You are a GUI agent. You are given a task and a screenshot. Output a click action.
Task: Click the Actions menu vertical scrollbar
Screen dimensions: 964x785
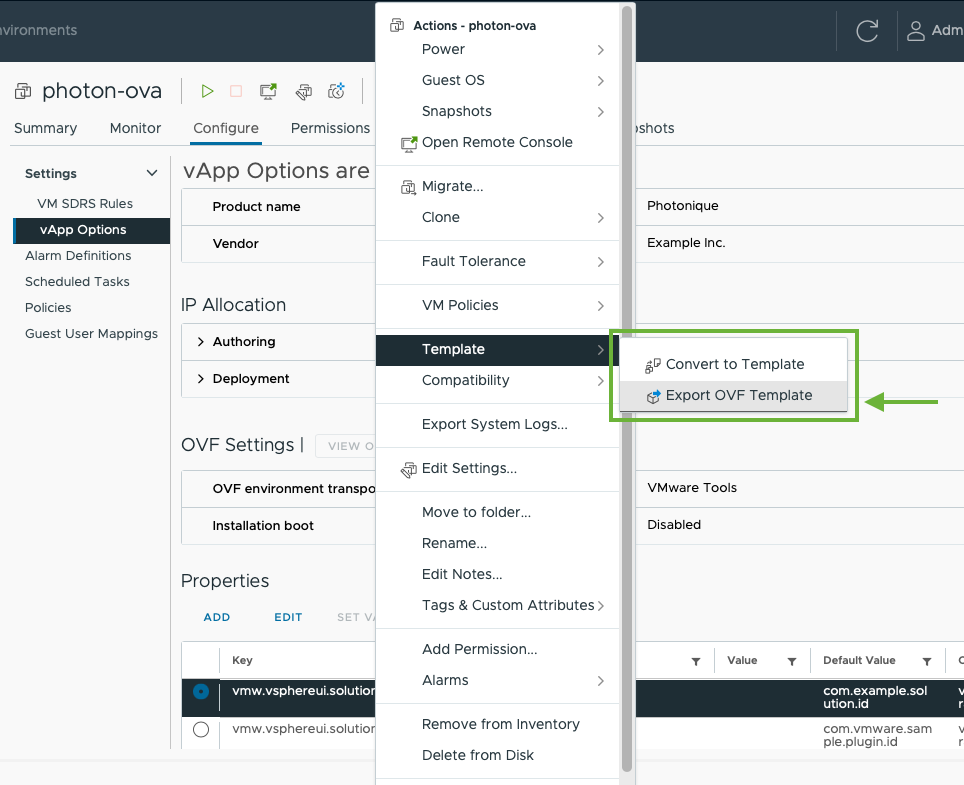[626, 387]
